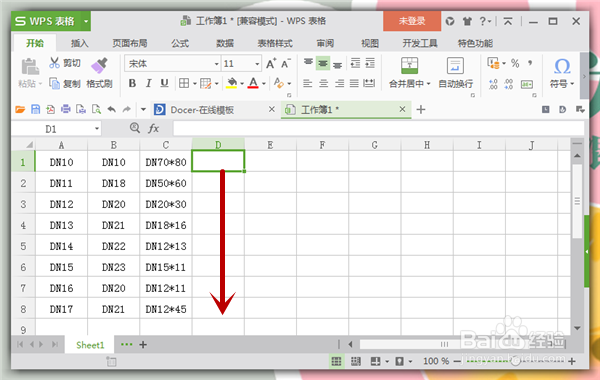Apply red font color A icon
600x380 pixels.
click(253, 83)
